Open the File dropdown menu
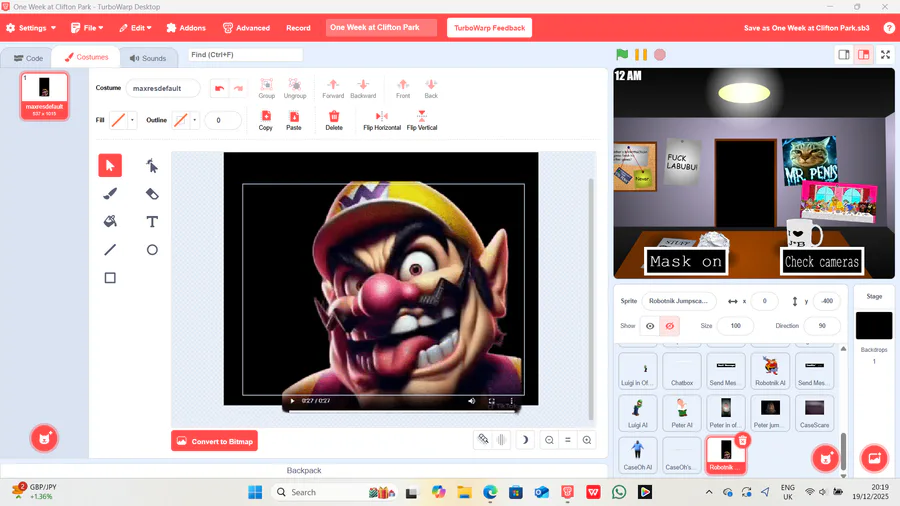Screen dimensions: 900x506 tap(87, 28)
